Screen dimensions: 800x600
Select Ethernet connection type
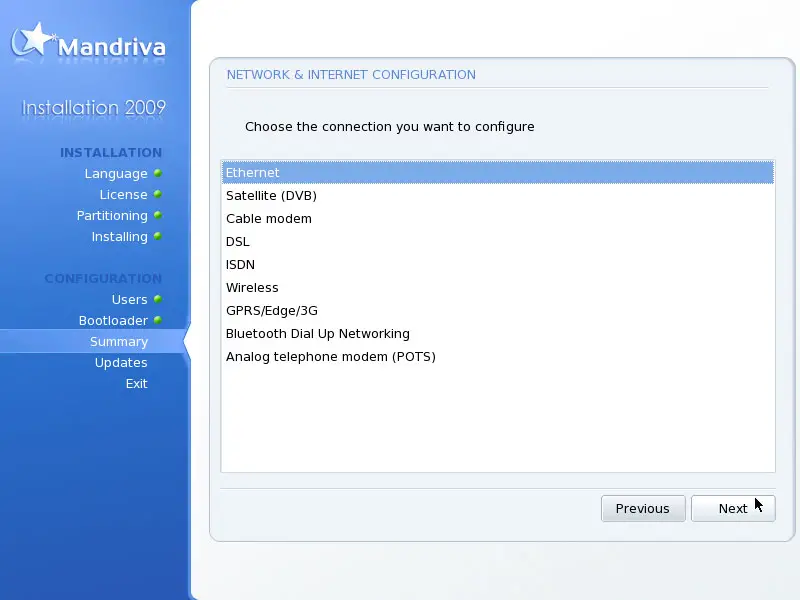[498, 172]
